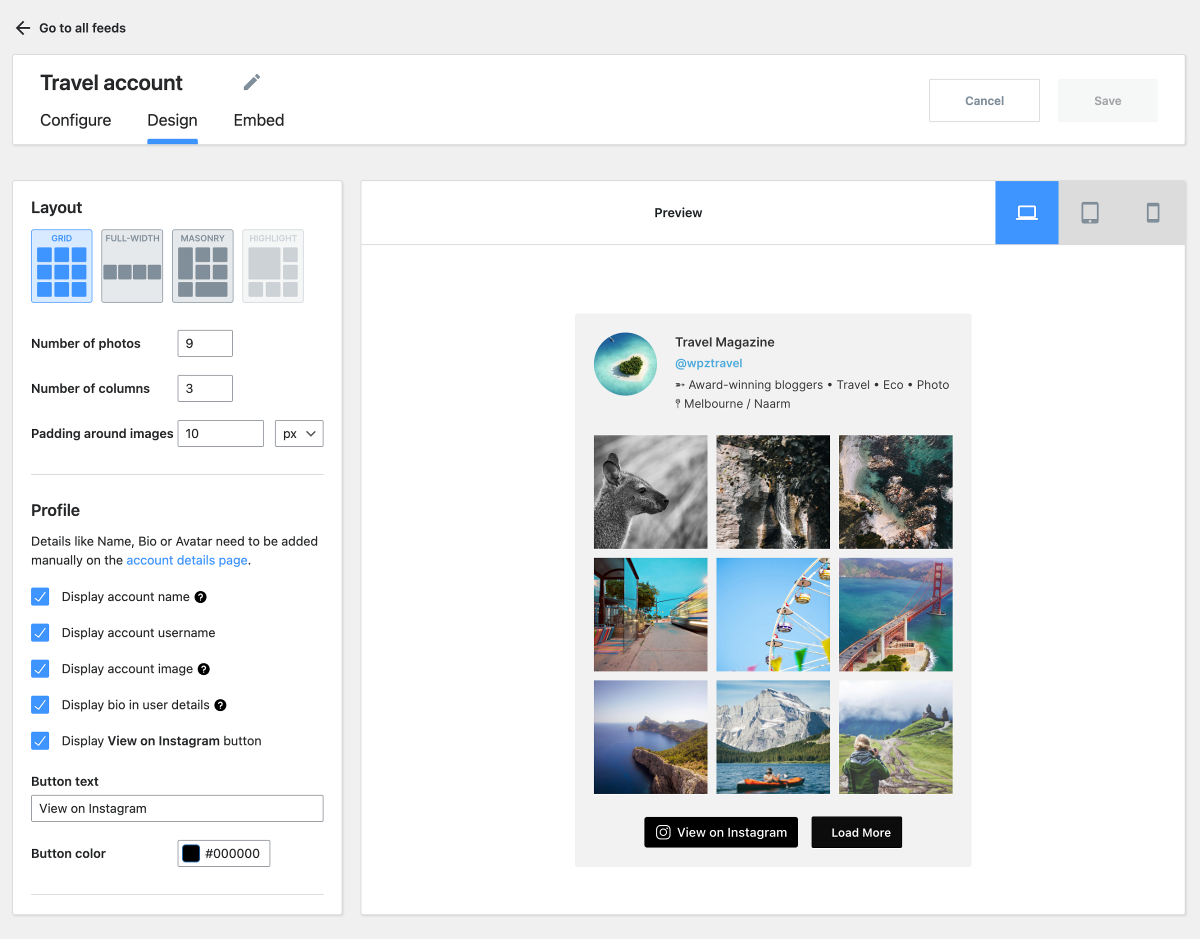Image resolution: width=1200 pixels, height=939 pixels.
Task: Click the pencil icon to rename feed
Action: point(252,82)
